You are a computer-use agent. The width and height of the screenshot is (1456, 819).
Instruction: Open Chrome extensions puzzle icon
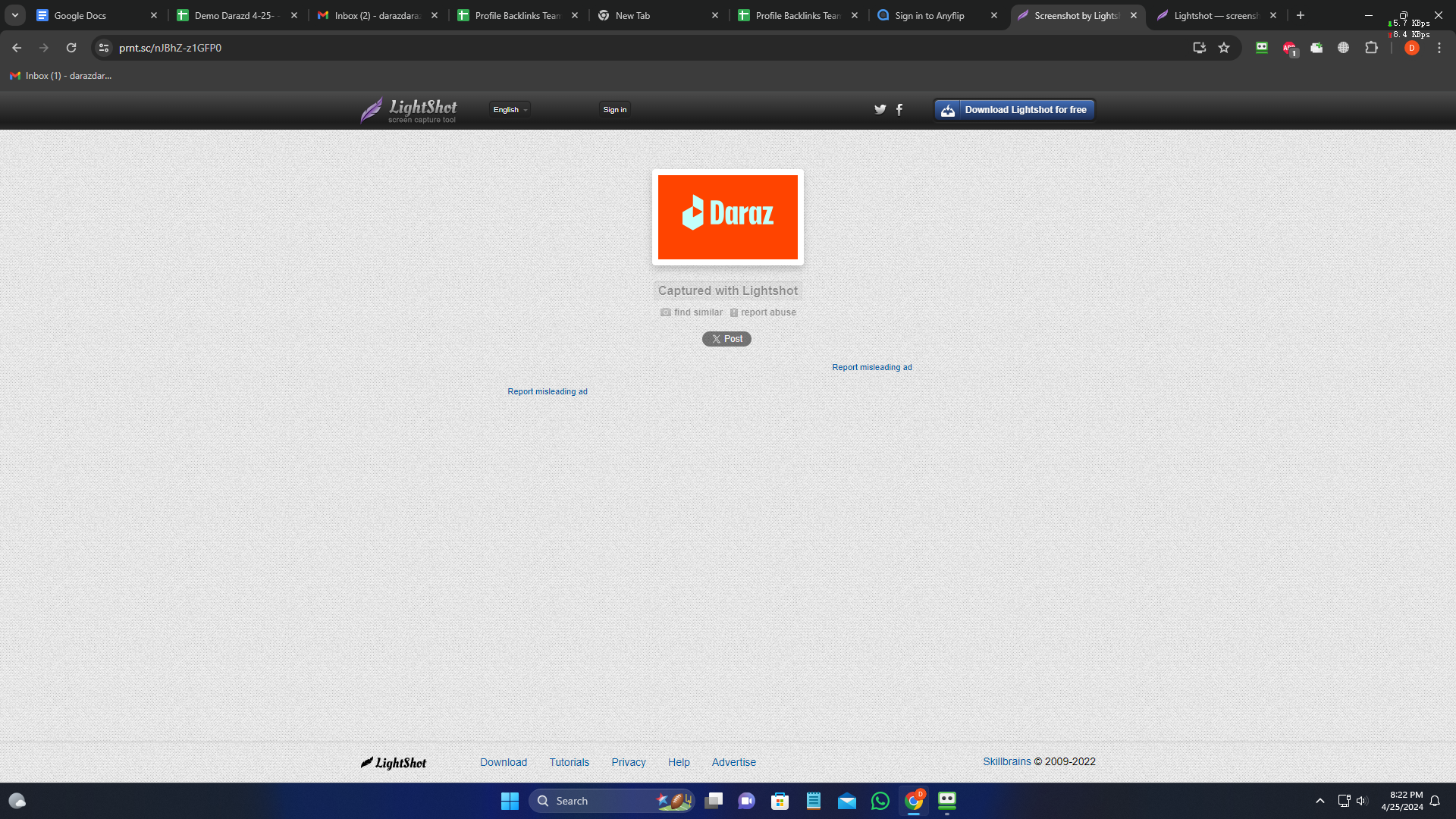[1371, 48]
